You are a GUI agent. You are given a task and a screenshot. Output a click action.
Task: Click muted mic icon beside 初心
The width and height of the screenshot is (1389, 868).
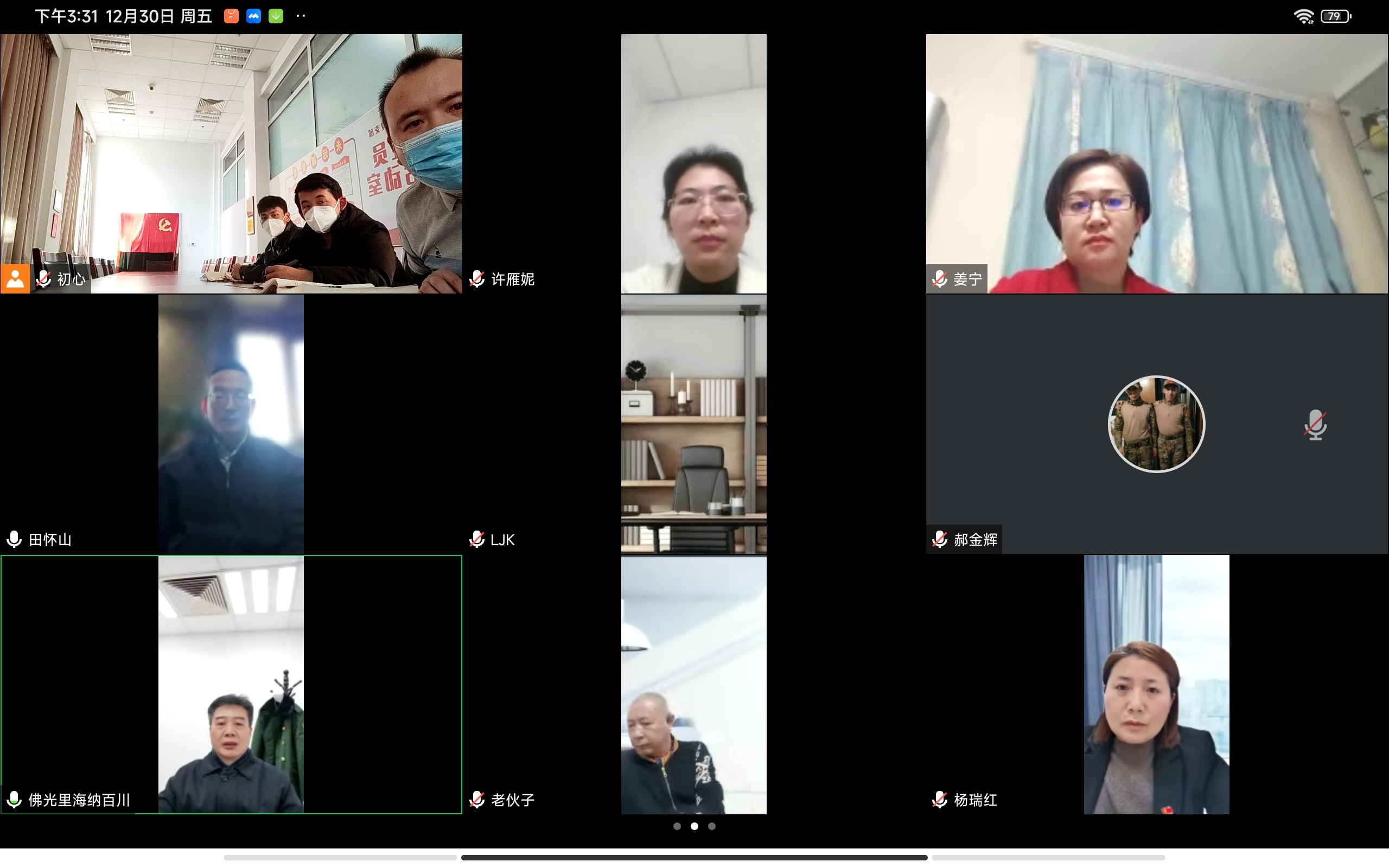point(43,279)
